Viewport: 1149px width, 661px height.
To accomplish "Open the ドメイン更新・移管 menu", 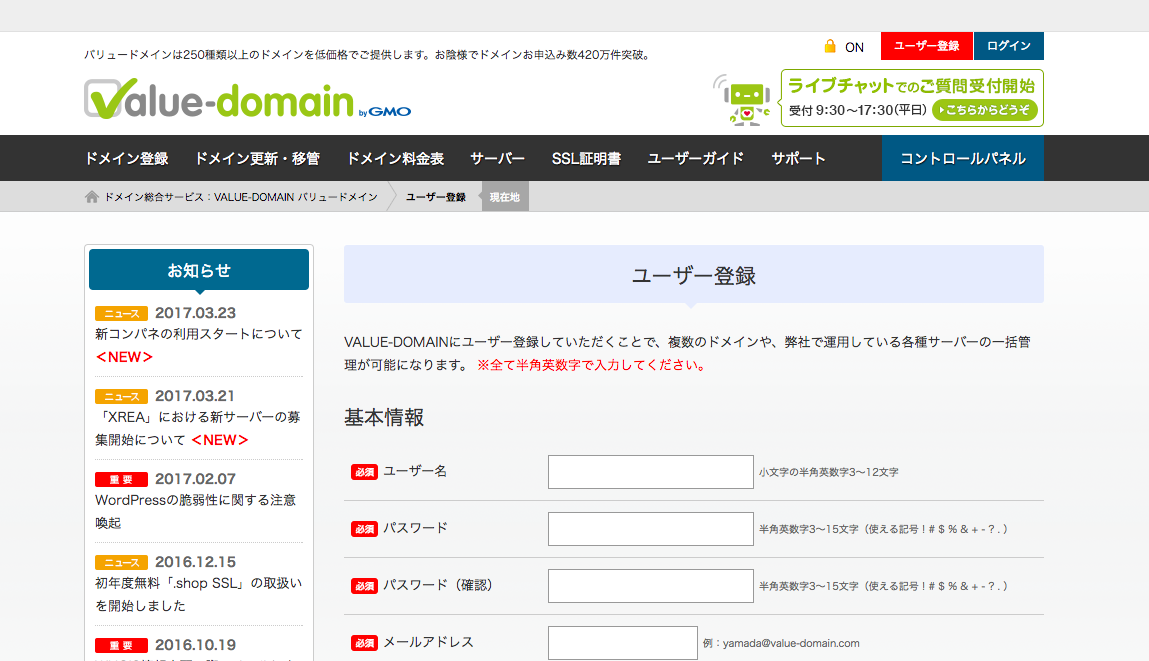I will click(x=257, y=158).
